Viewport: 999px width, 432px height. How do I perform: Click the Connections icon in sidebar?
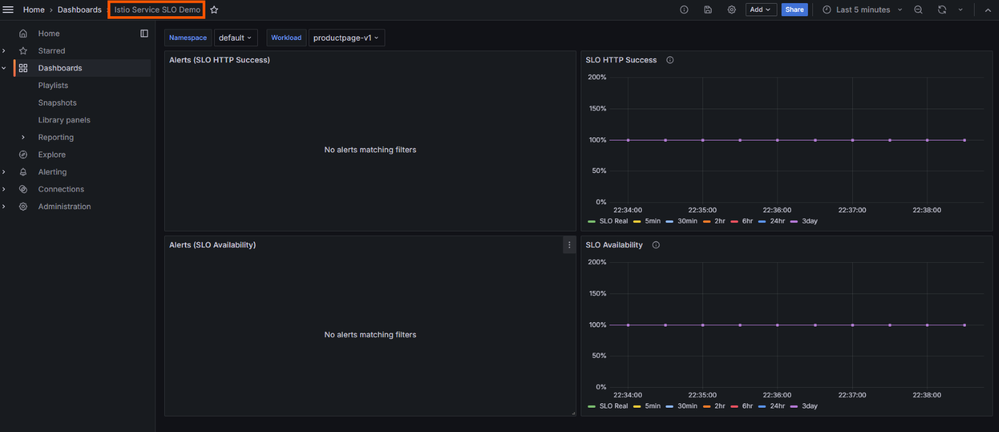click(x=23, y=189)
